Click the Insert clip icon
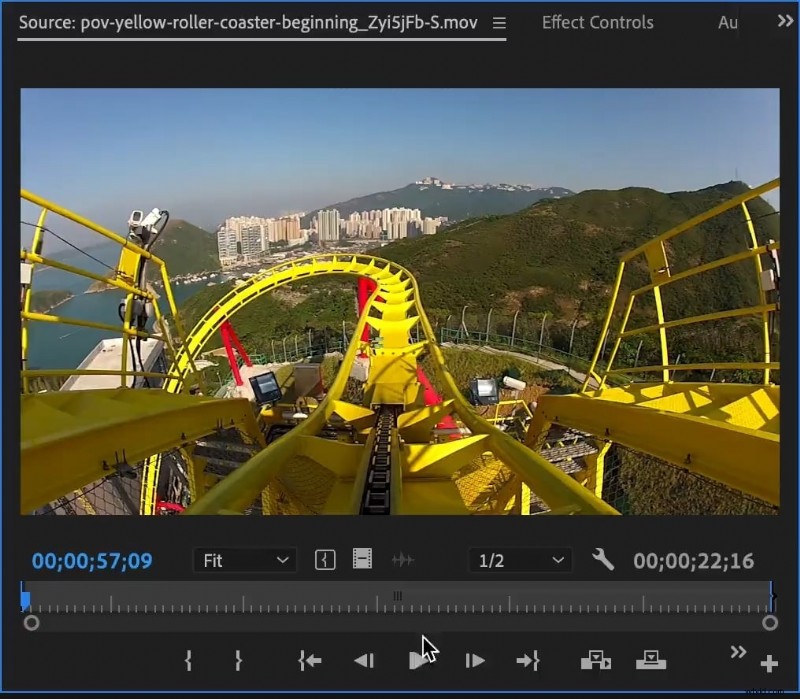The width and height of the screenshot is (800, 699). [x=596, y=661]
